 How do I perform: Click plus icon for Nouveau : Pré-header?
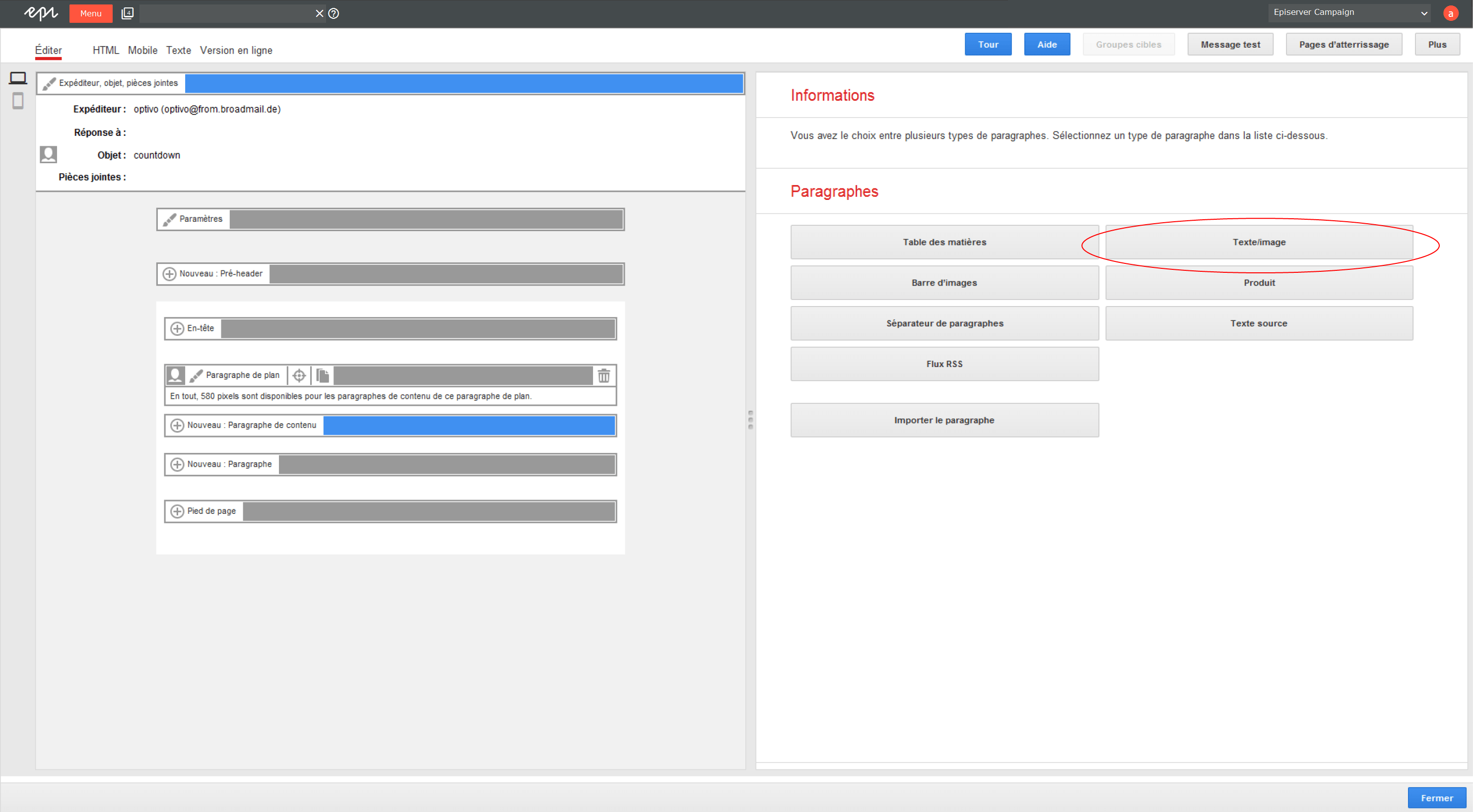coord(169,274)
